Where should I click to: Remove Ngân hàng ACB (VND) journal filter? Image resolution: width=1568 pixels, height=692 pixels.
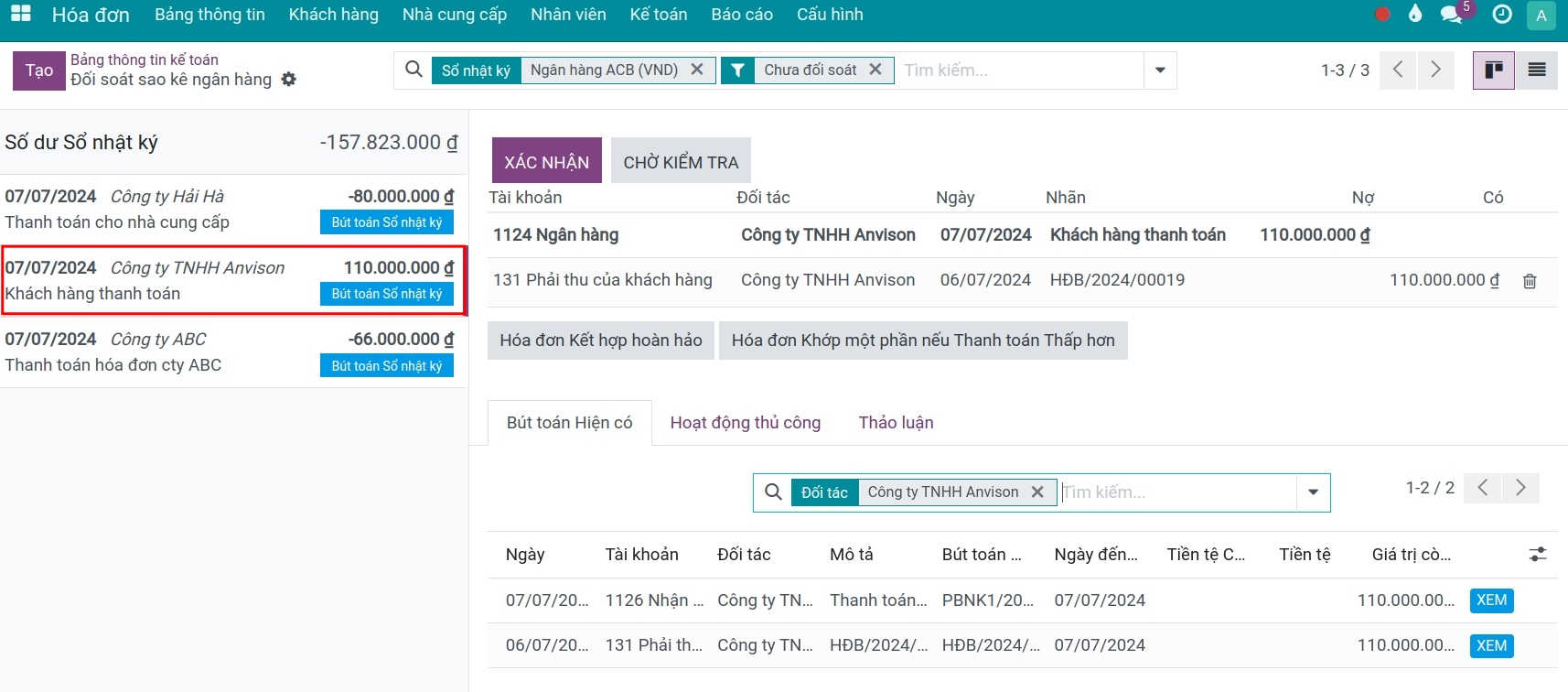coord(697,70)
